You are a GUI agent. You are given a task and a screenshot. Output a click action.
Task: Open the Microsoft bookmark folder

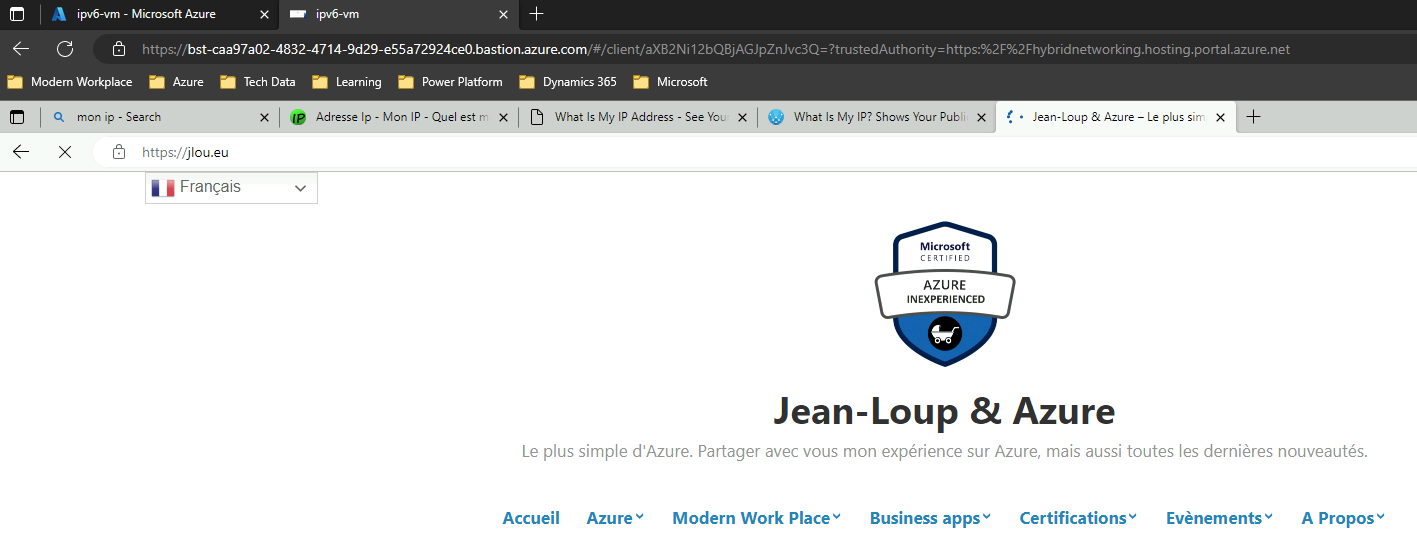click(670, 82)
